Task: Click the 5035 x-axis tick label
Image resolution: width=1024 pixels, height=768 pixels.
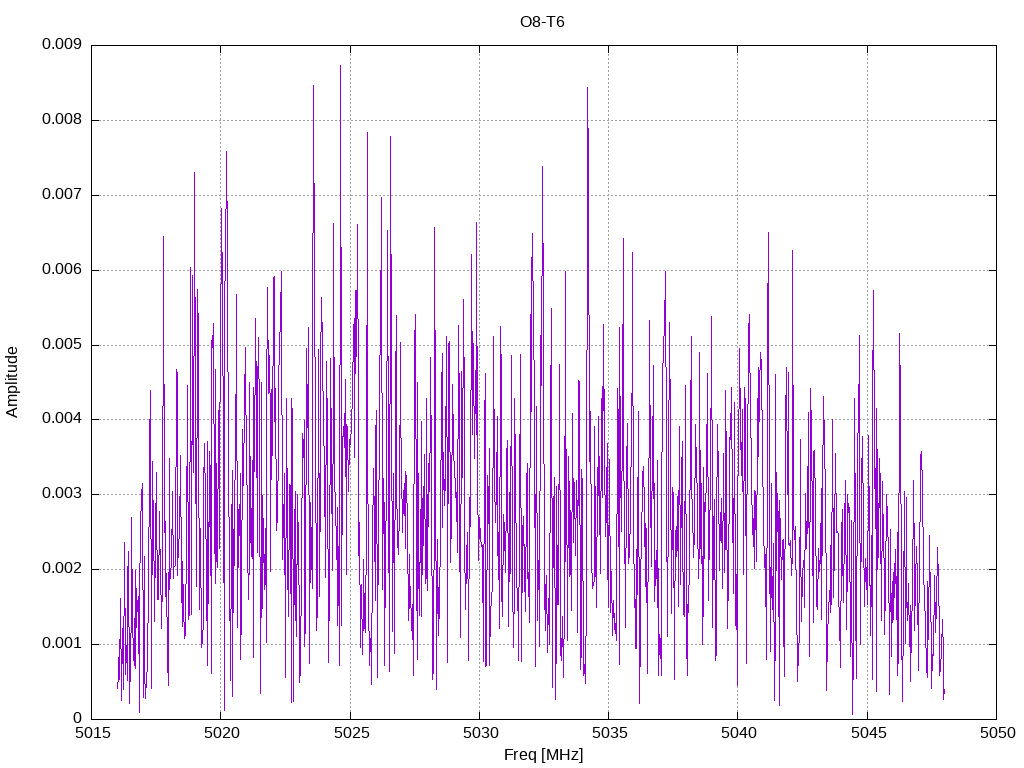Action: coord(609,733)
